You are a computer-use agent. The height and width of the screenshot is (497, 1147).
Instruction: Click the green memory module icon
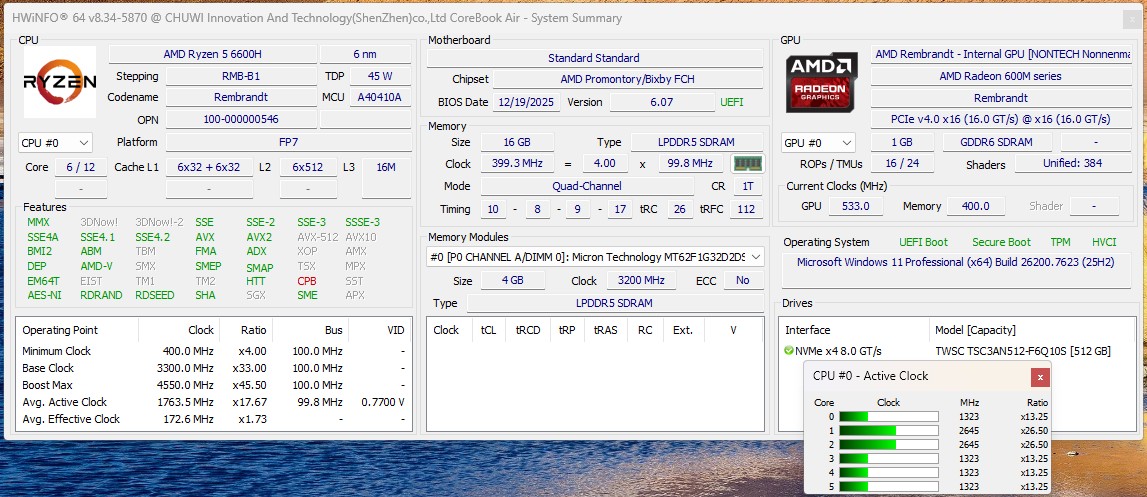click(x=747, y=164)
